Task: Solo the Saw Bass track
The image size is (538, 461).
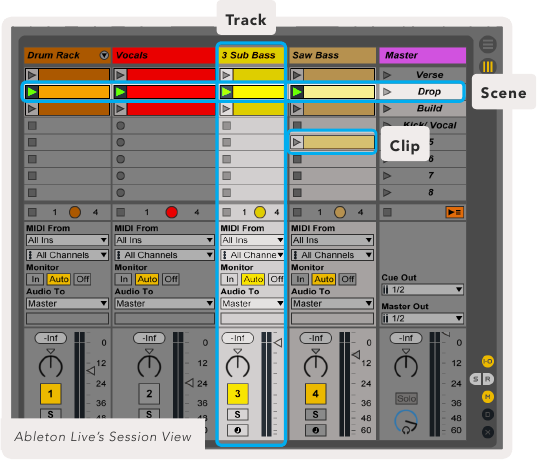Action: tap(315, 414)
